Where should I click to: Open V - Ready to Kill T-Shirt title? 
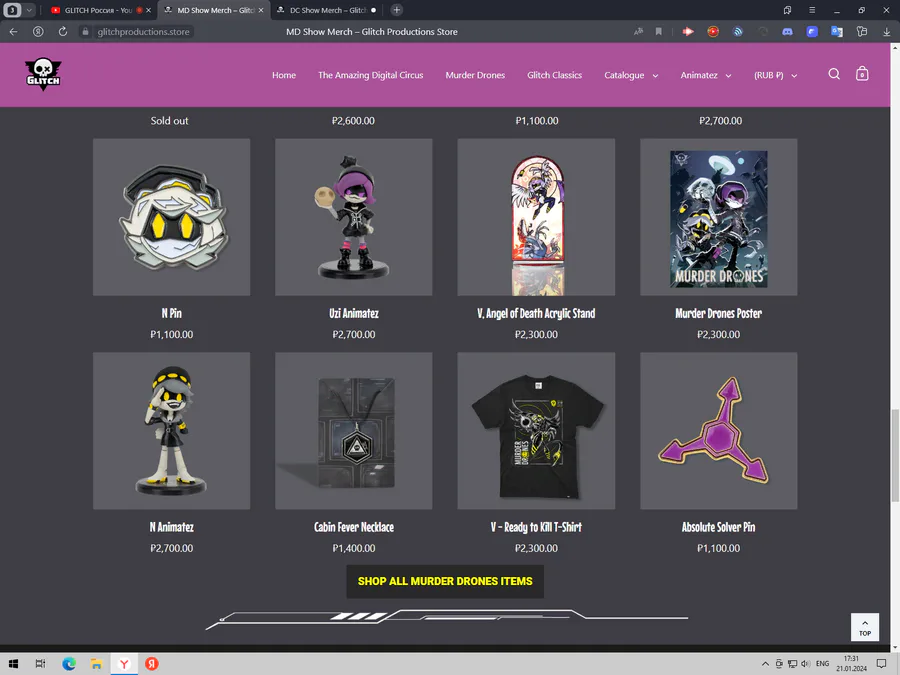[536, 527]
